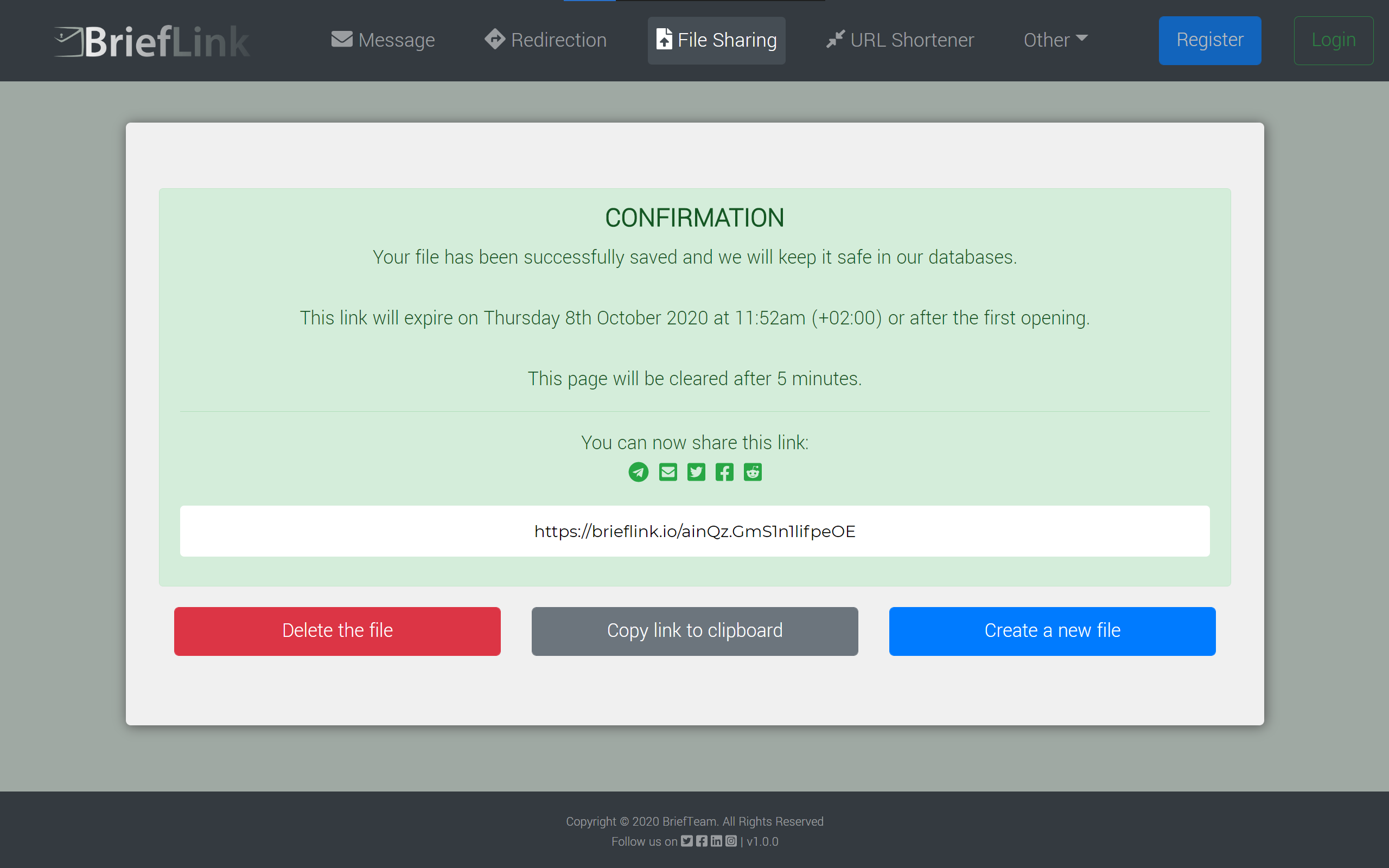Viewport: 1389px width, 868px height.
Task: Click the 'v1.0.0' version text
Action: (762, 841)
